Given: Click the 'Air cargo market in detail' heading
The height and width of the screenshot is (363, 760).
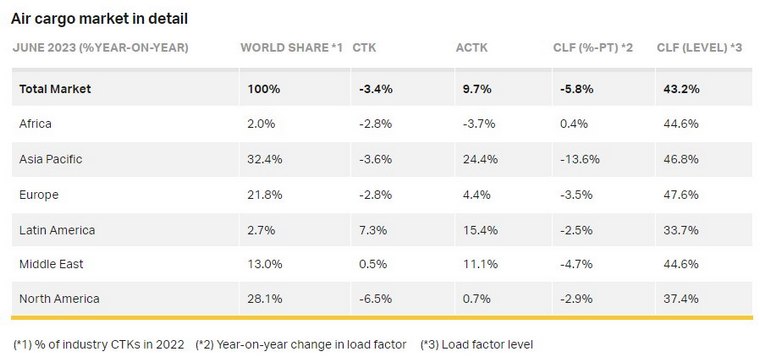Looking at the screenshot, I should 99,19.
